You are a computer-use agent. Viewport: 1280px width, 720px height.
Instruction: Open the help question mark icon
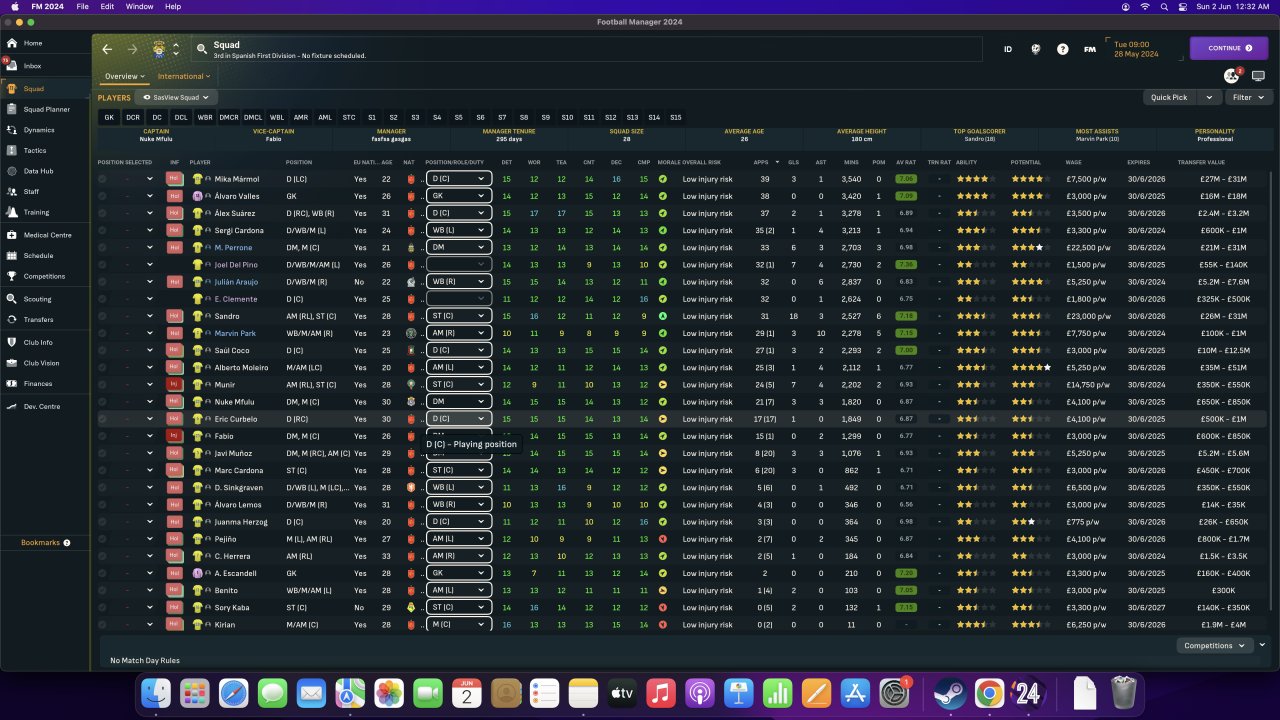click(x=1062, y=49)
